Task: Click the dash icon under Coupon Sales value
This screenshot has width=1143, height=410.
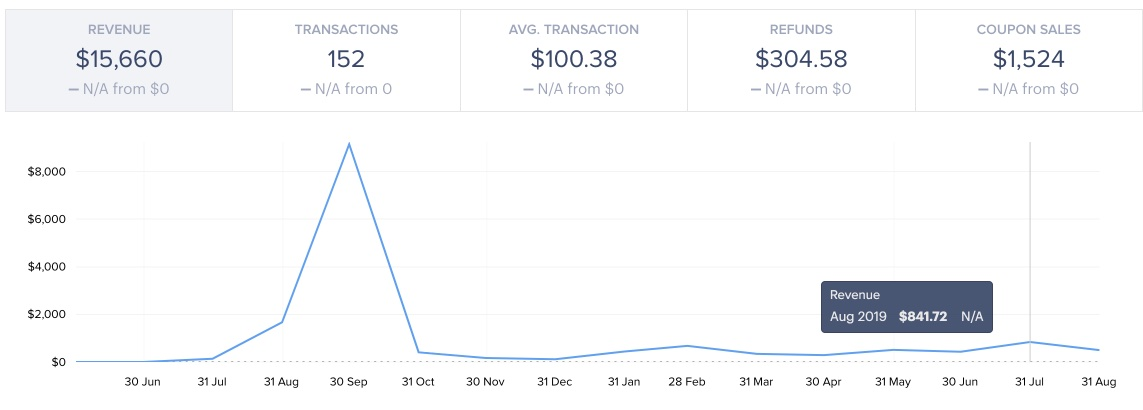Action: pos(985,89)
